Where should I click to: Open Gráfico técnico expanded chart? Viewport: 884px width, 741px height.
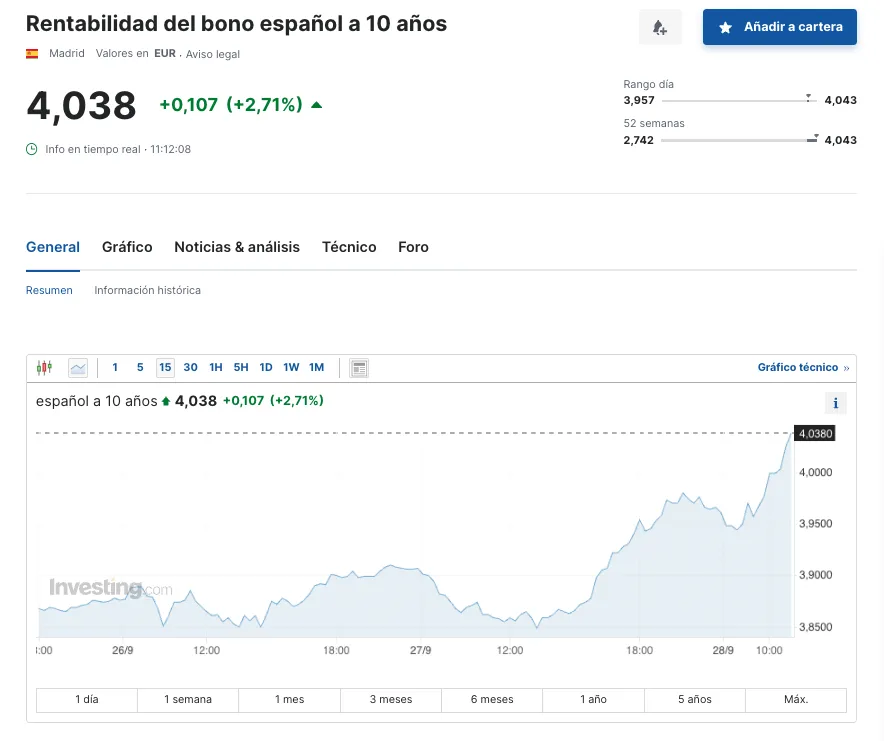coord(802,368)
